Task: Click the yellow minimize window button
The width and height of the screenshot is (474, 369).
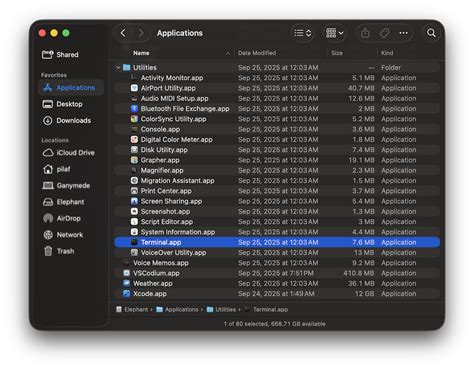Action: tap(54, 33)
